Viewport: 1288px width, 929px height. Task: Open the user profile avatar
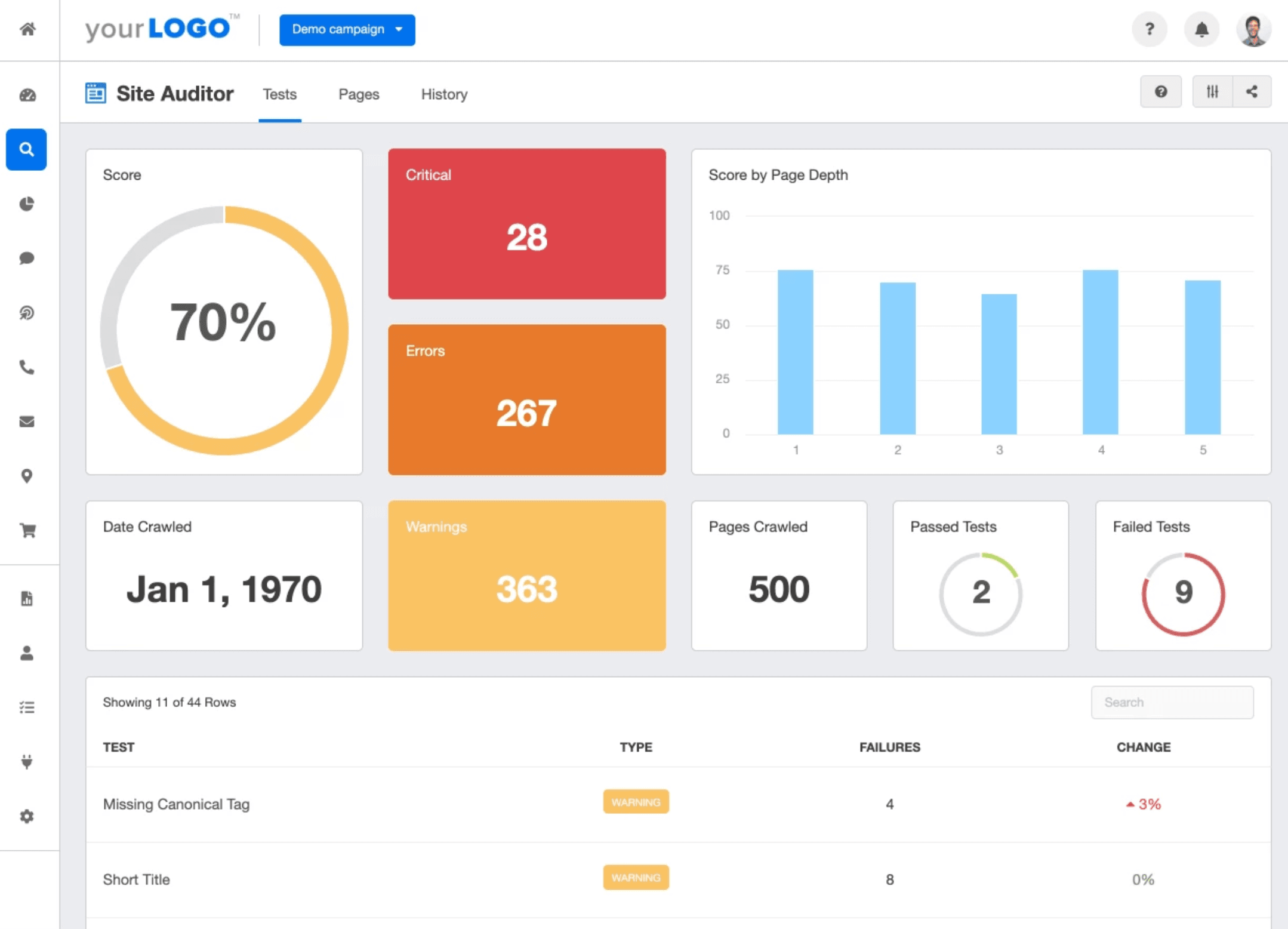(x=1255, y=29)
